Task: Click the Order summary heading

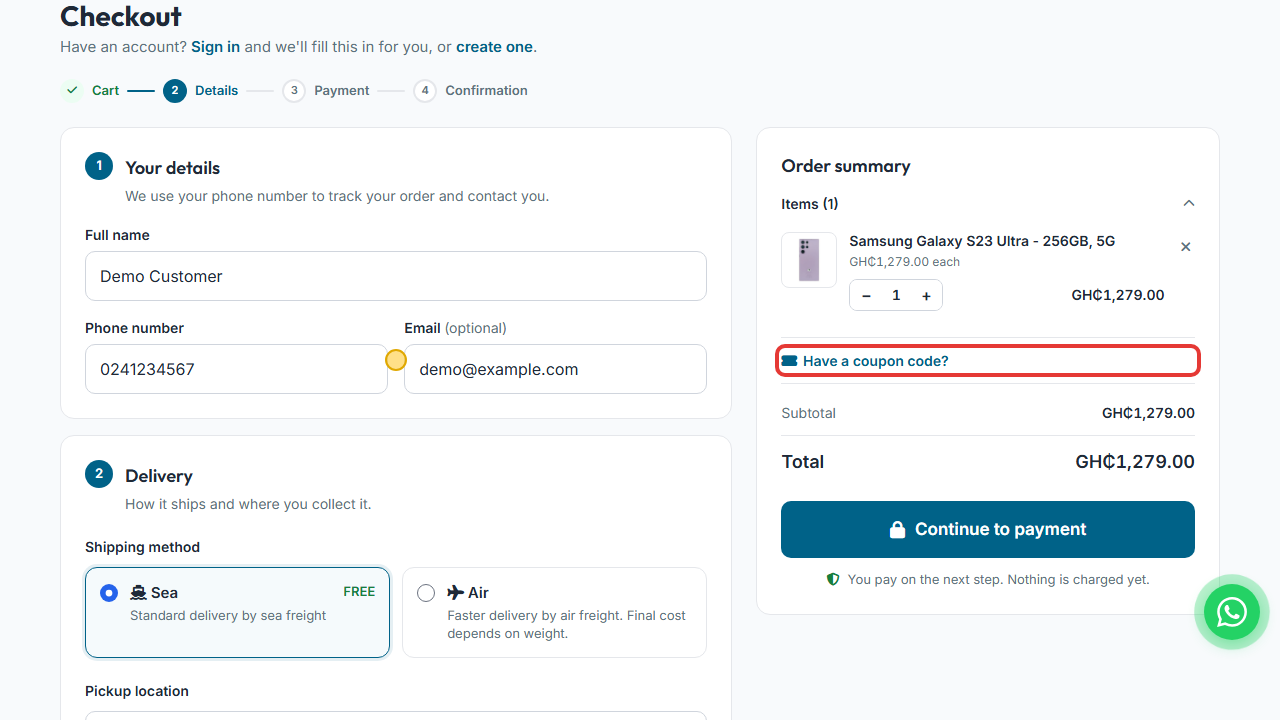Action: pos(846,166)
